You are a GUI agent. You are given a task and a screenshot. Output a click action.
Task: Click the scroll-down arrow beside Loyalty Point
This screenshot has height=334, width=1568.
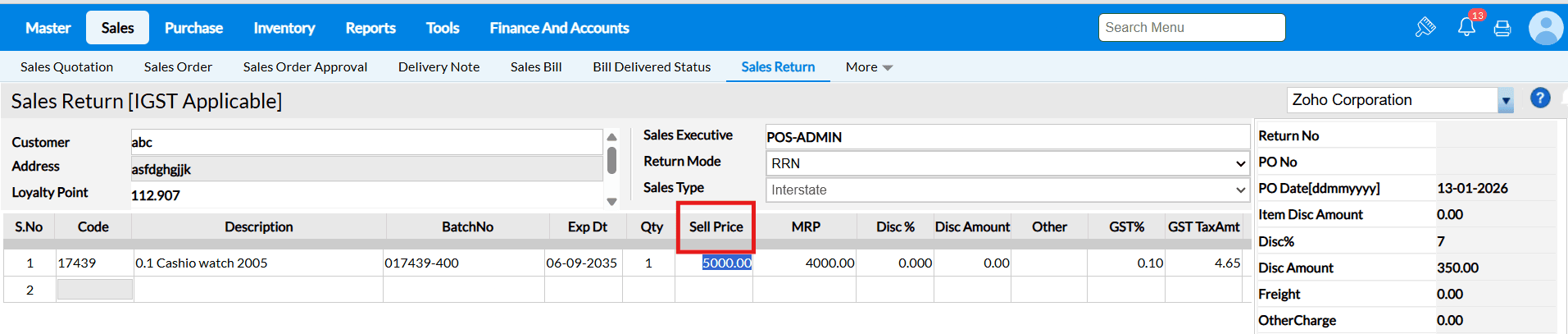(611, 201)
